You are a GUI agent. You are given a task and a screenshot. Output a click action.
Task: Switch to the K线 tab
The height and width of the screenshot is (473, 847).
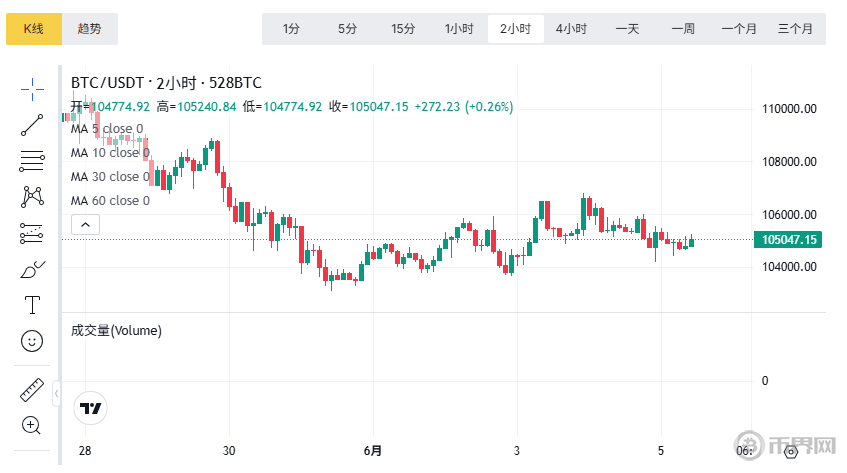pyautogui.click(x=34, y=29)
